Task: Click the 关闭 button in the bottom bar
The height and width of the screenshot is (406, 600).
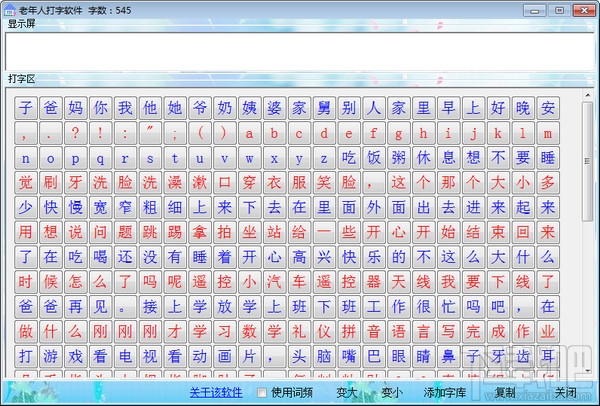Action: pos(566,392)
